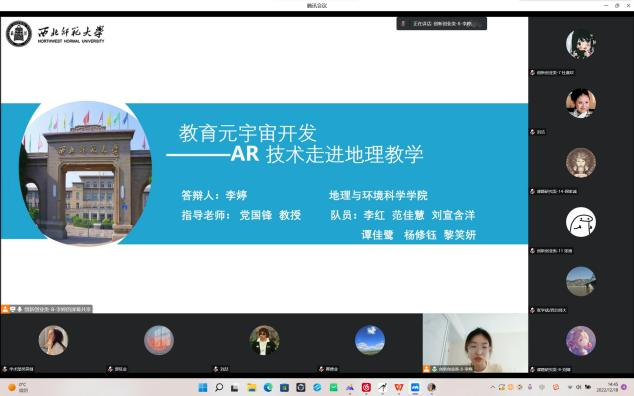Screen dimensions: 634x396
Task: Select participant with blue sky avatar
Action: click(370, 341)
